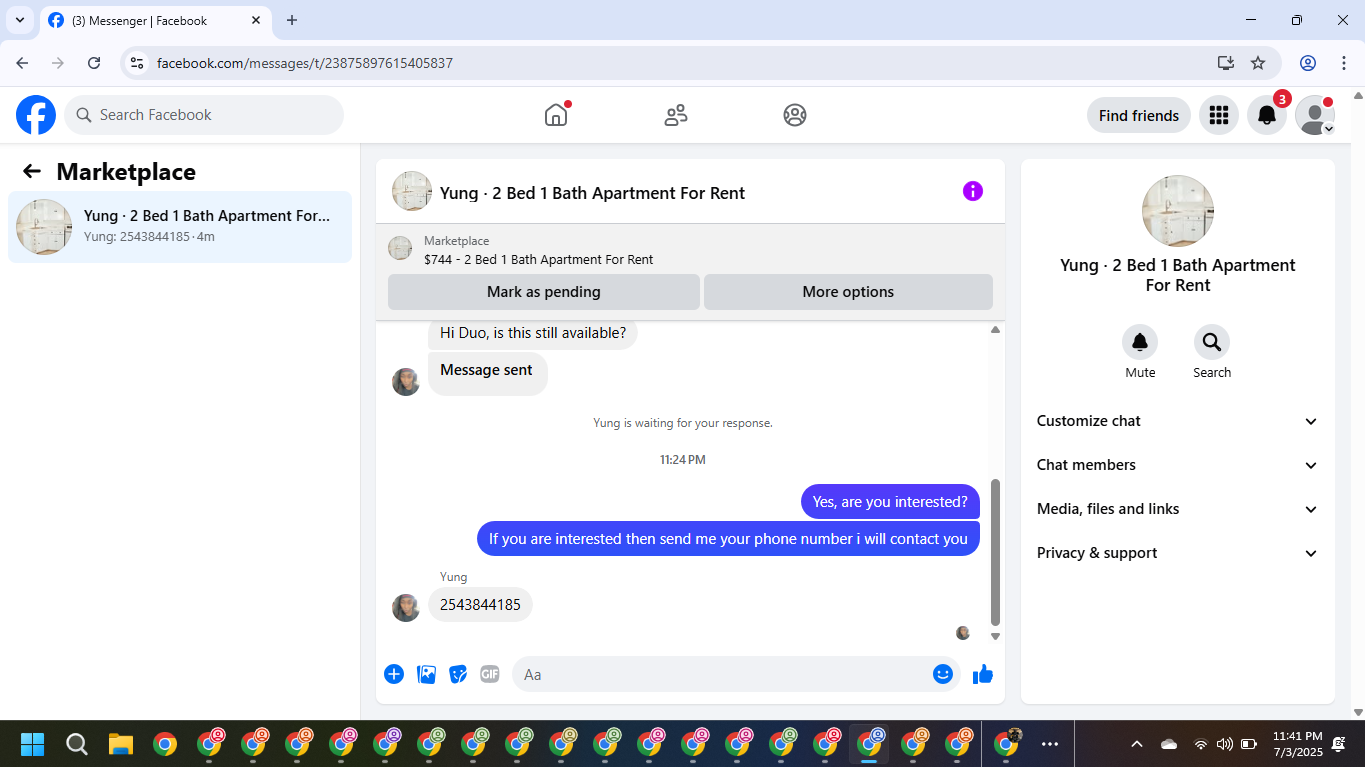Show hidden system tray icons
1365x767 pixels.
[1137, 744]
